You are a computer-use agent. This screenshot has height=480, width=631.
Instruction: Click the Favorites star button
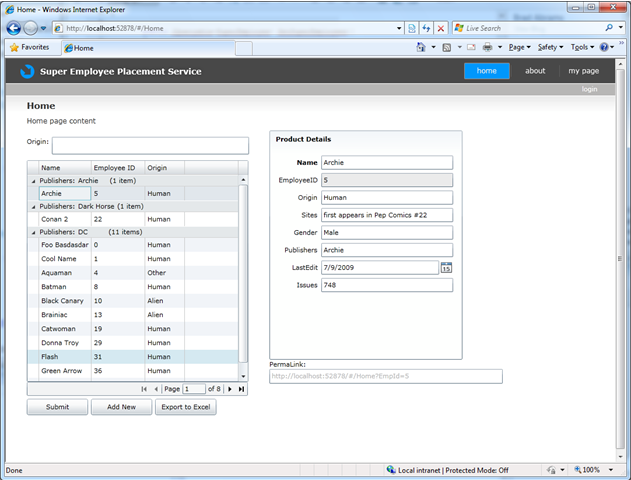coord(29,47)
